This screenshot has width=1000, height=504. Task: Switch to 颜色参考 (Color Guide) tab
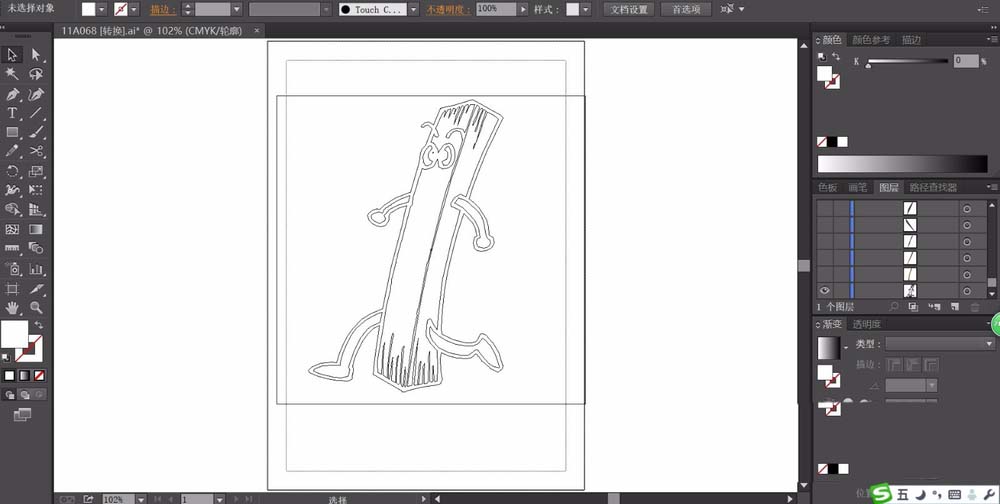click(x=871, y=40)
